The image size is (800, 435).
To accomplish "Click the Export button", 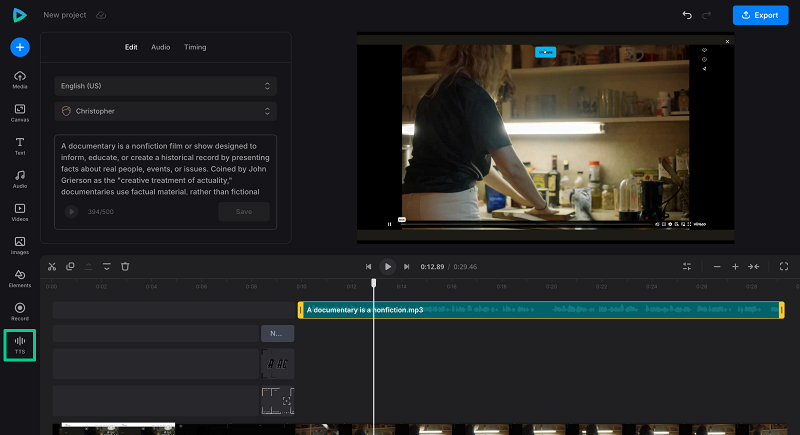I will click(759, 16).
